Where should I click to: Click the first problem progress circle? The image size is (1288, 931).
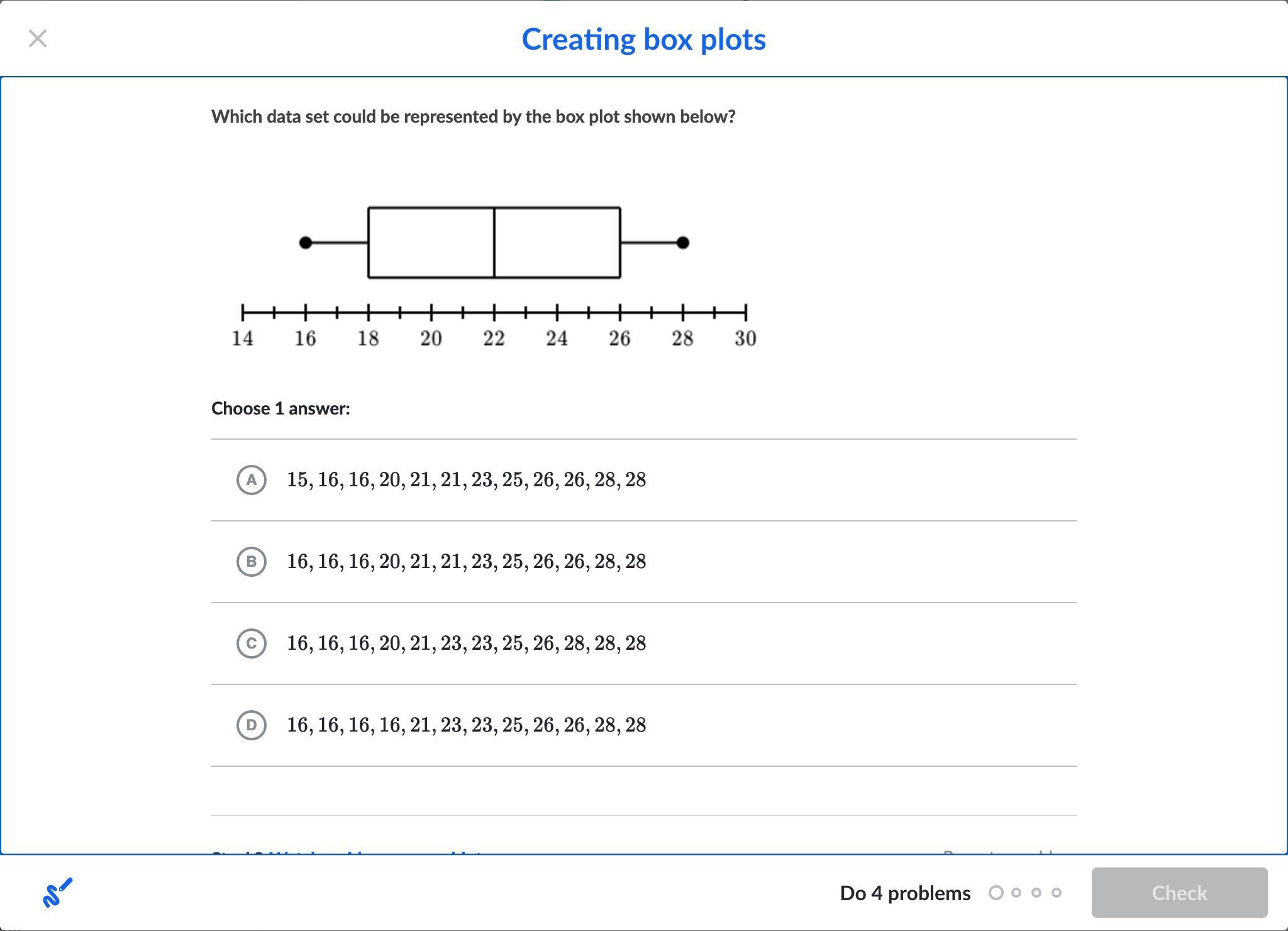(996, 893)
